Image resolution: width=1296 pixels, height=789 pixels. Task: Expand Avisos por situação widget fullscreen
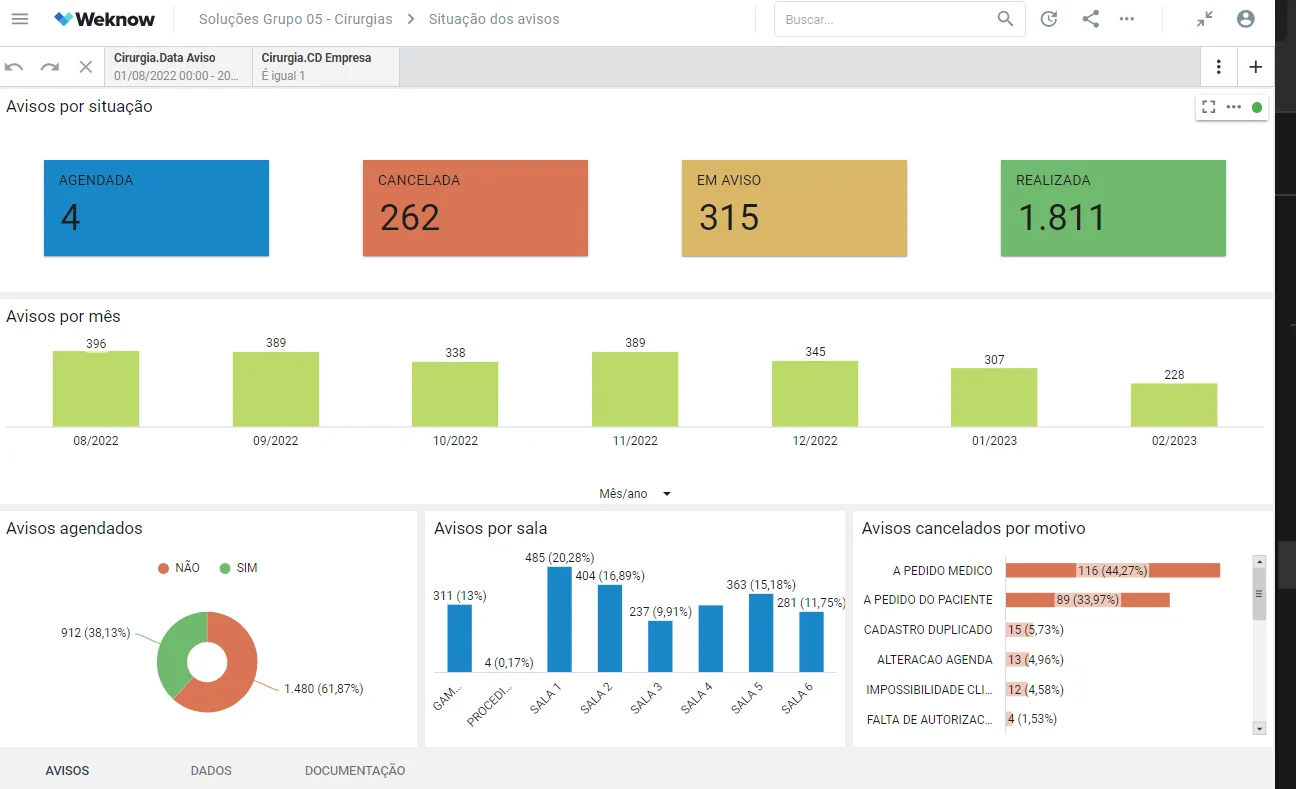[x=1209, y=107]
